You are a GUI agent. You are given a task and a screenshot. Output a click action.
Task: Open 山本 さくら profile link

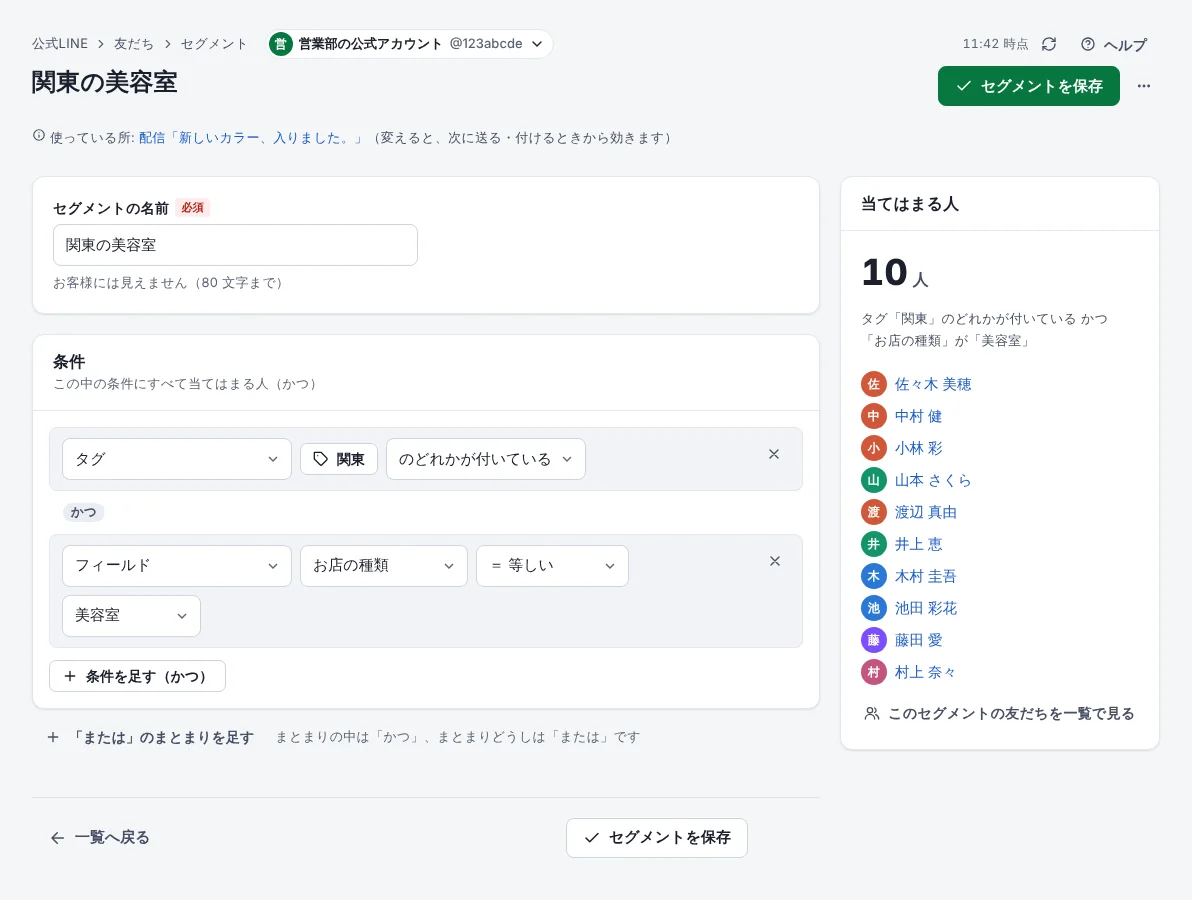pyautogui.click(x=933, y=480)
